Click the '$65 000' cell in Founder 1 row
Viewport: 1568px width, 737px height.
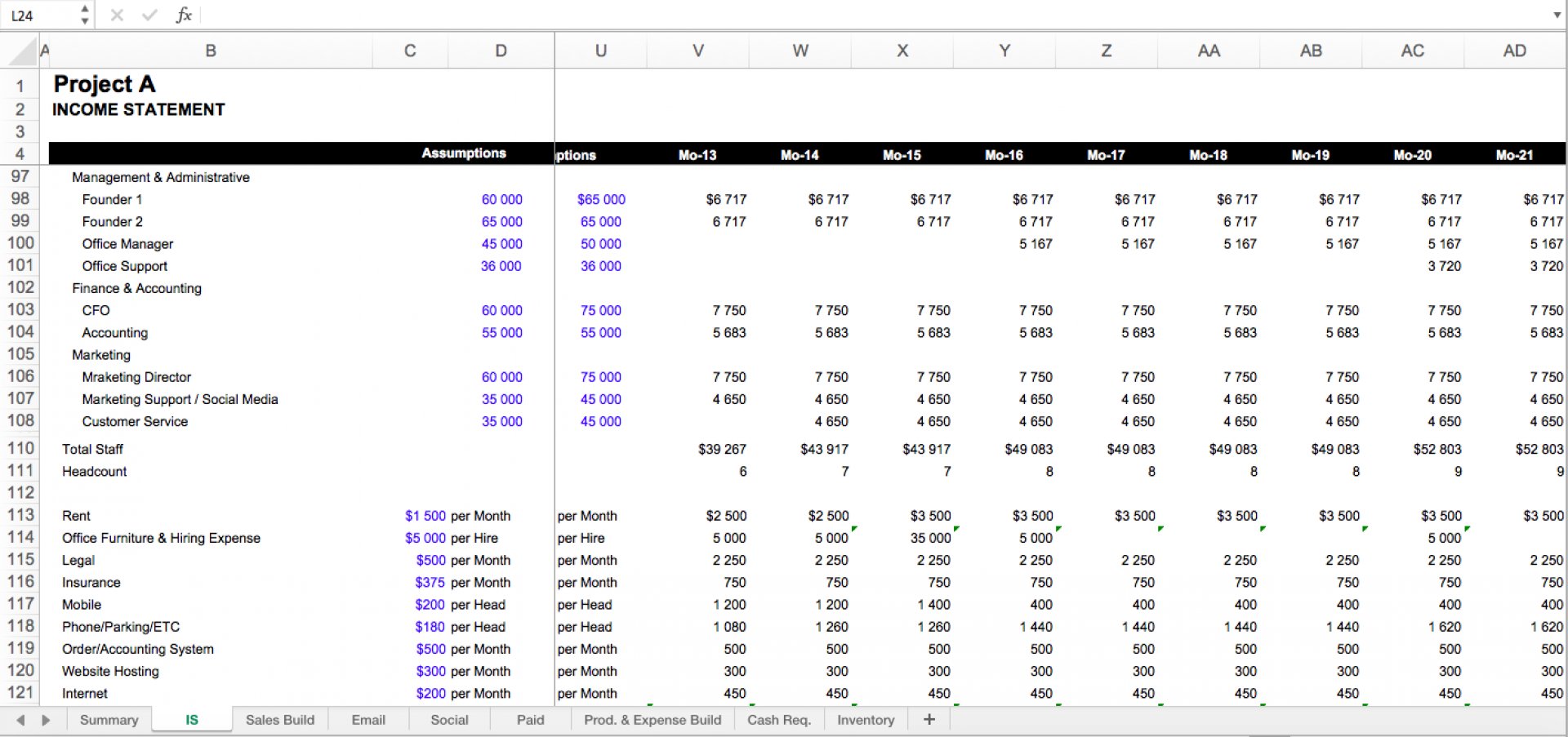601,199
